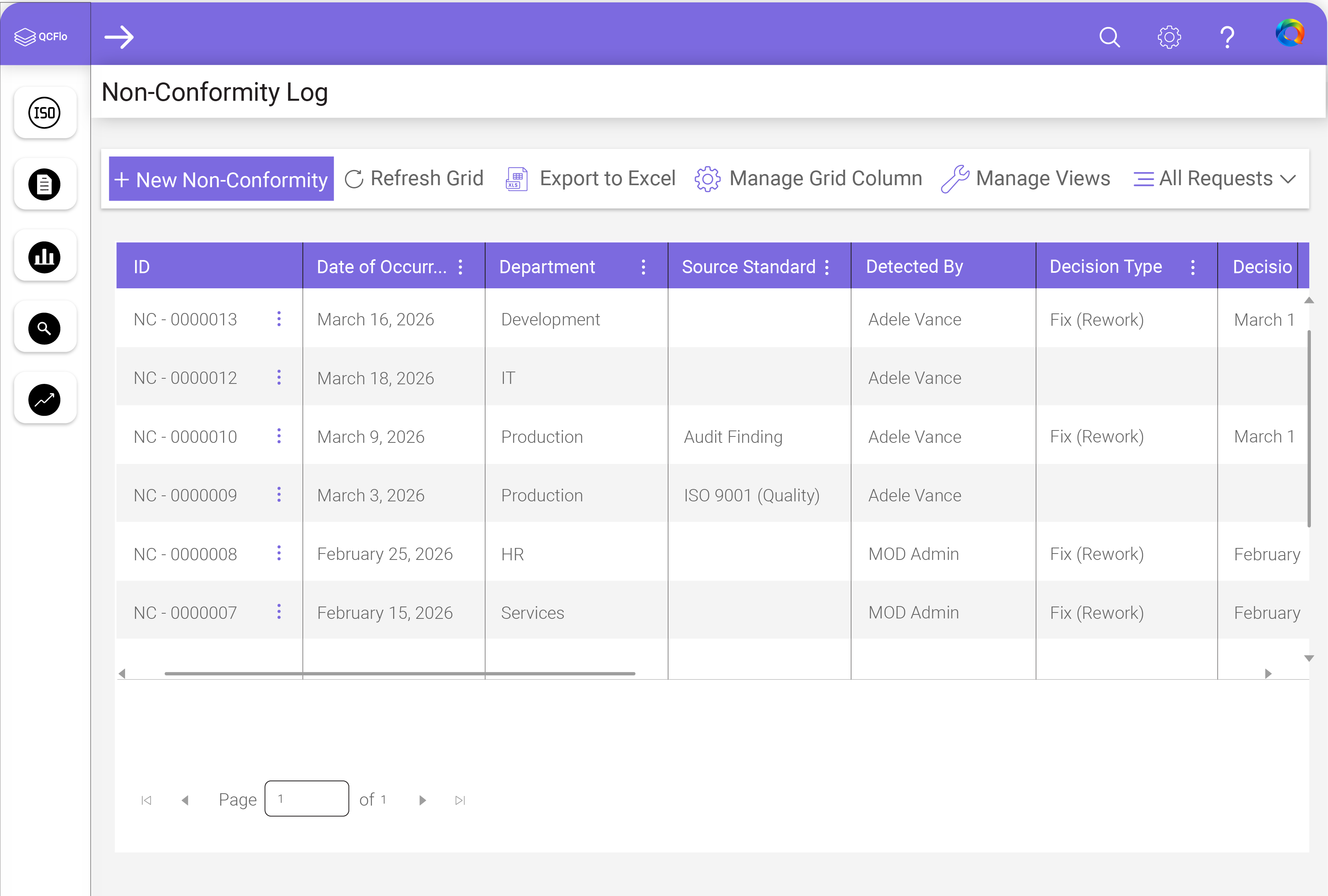Click Refresh Grid
Screen dimensions: 1328x896
point(414,178)
